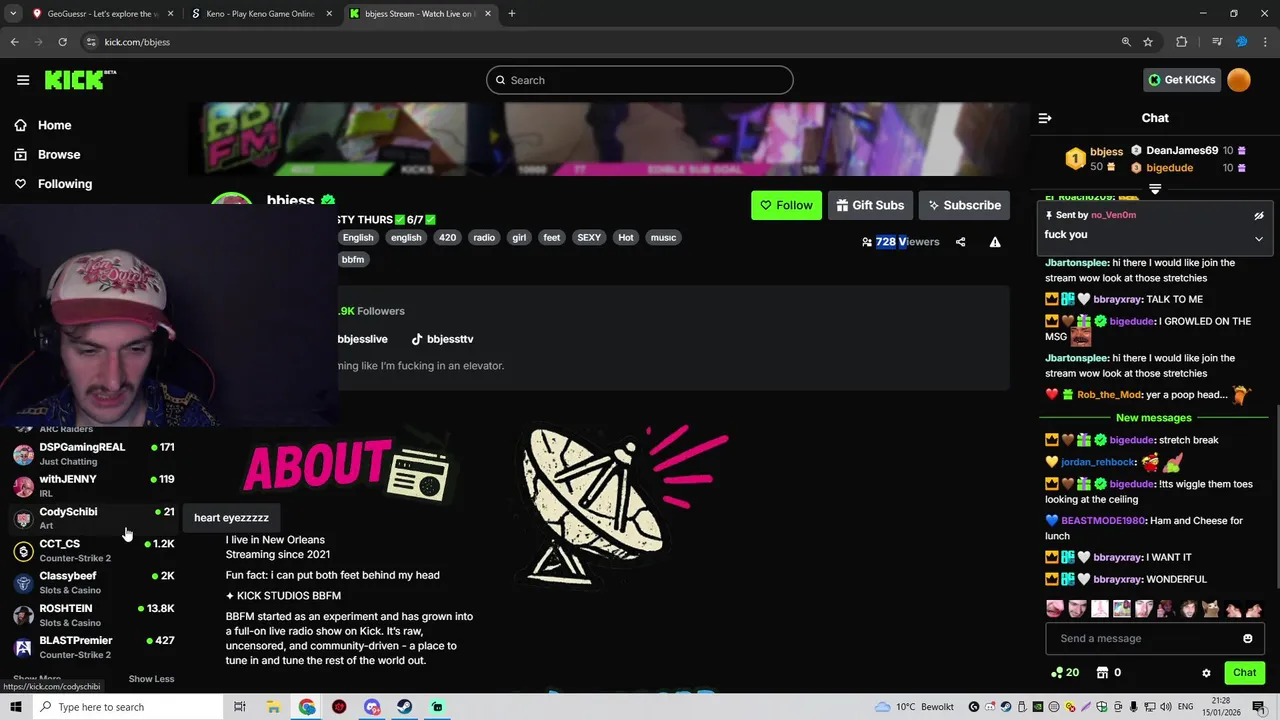1280x720 pixels.
Task: Click Rob_the_Mod username in chat
Action: (x=1110, y=395)
